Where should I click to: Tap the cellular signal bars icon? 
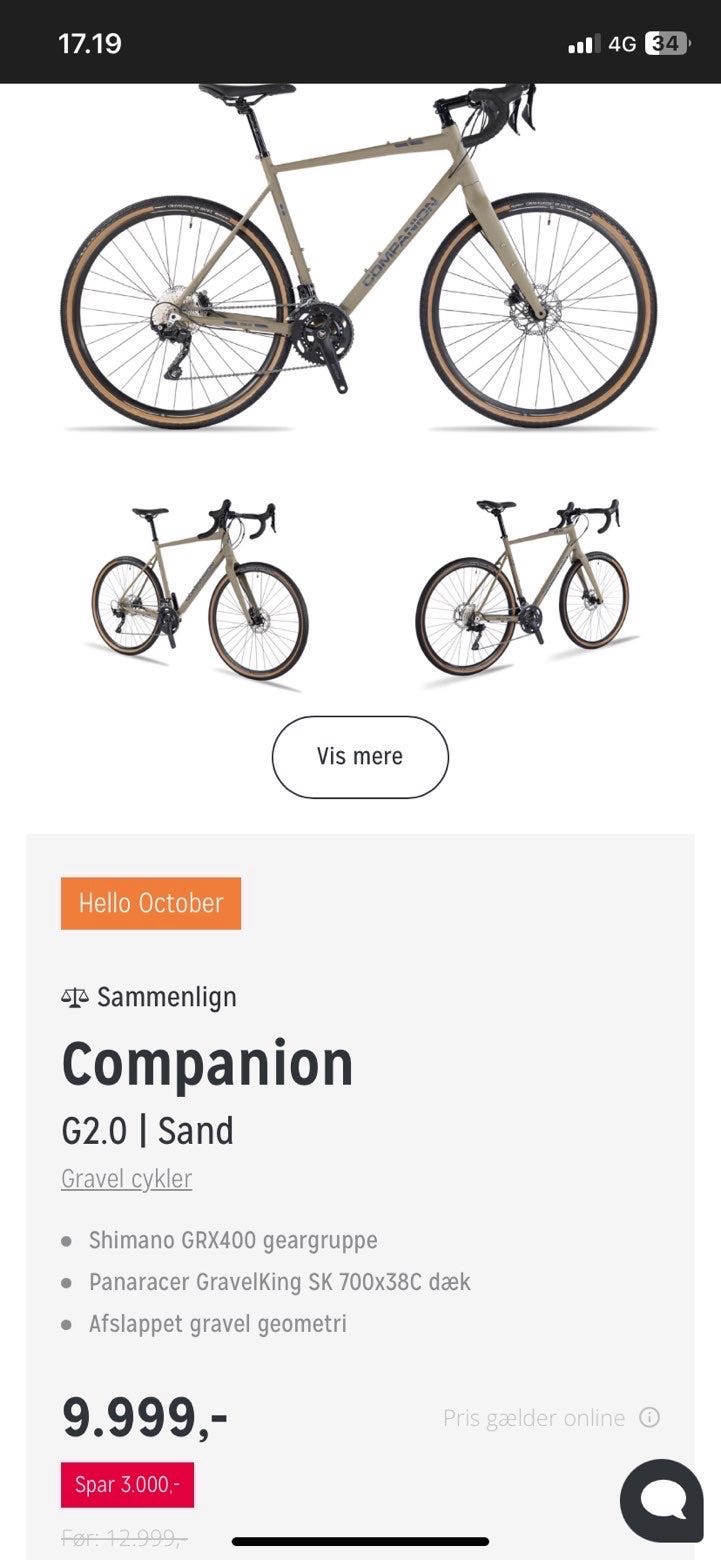583,44
